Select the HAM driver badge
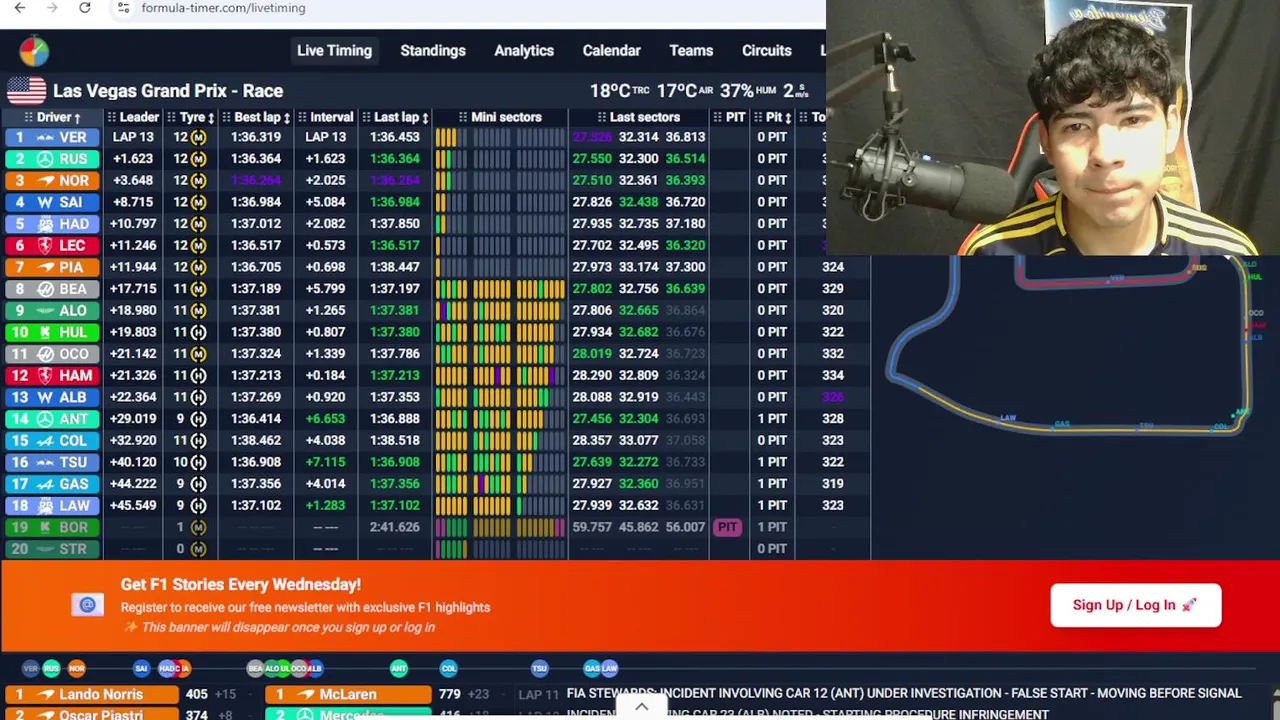Viewport: 1280px width, 720px height. coord(51,376)
